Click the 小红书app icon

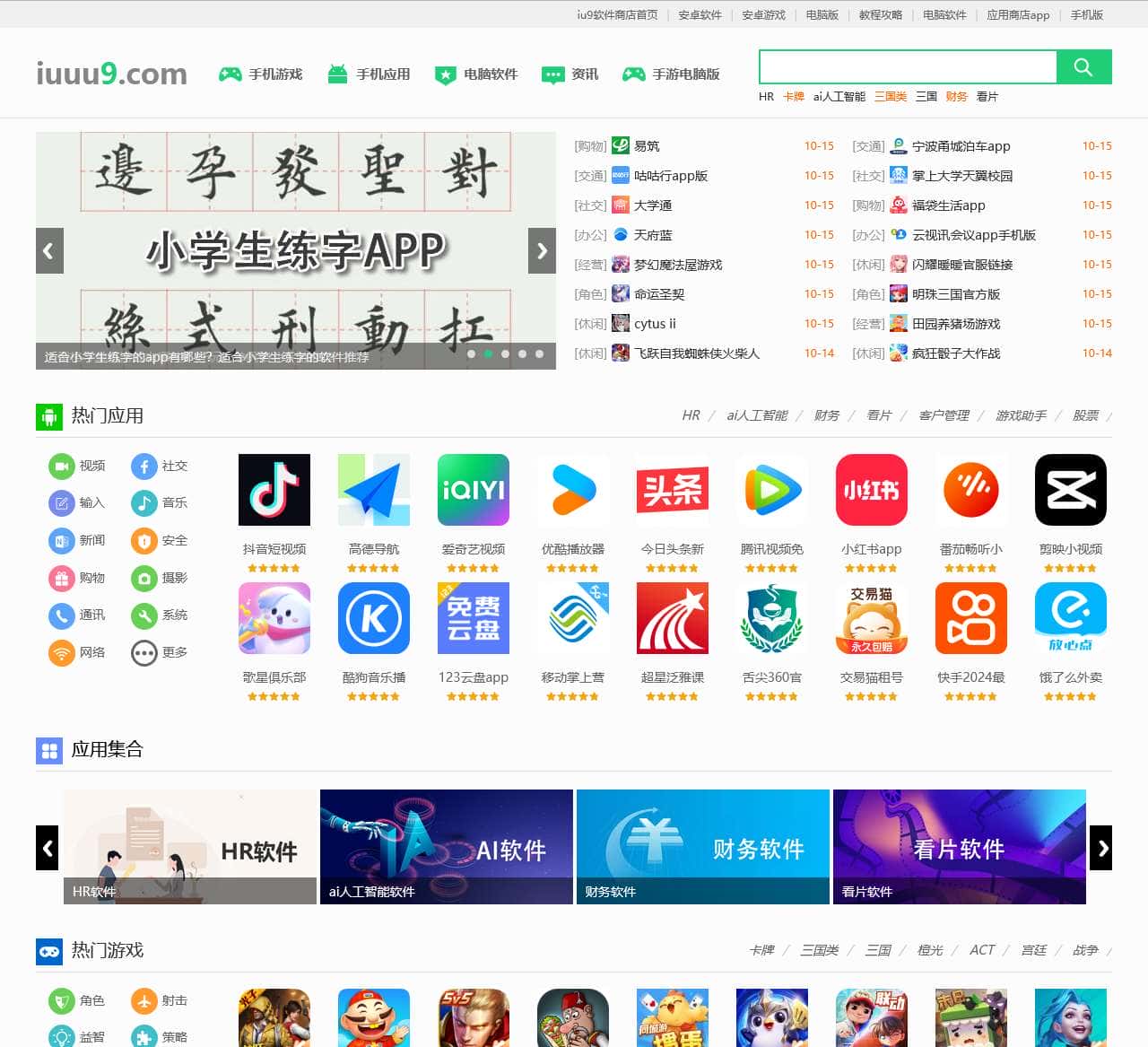pyautogui.click(x=872, y=490)
